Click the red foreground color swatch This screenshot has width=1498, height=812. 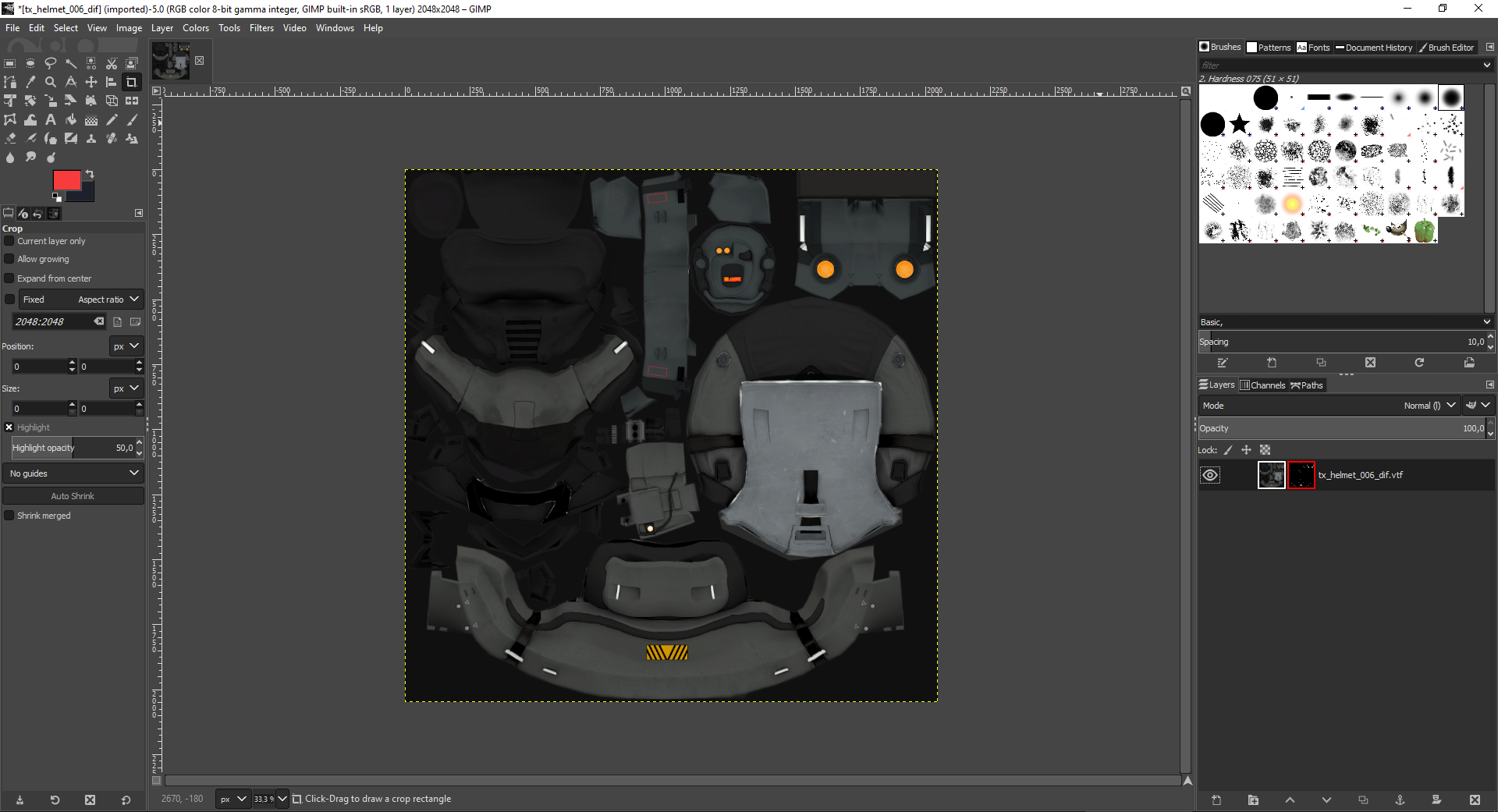(66, 181)
